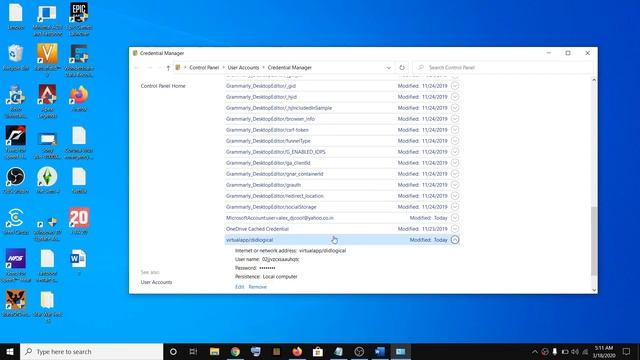Click the Credential Manager vertical scrollbar thumb

(x=594, y=241)
